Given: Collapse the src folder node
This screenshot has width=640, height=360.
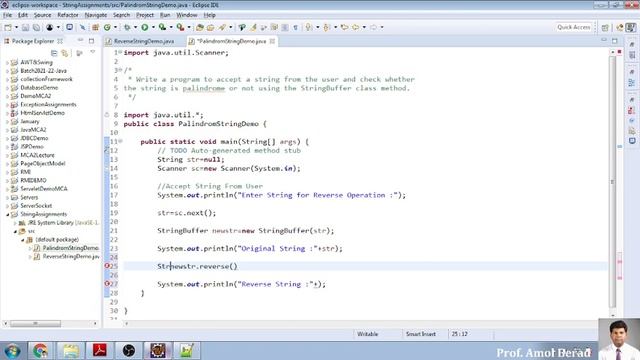Looking at the screenshot, I should pyautogui.click(x=15, y=231).
